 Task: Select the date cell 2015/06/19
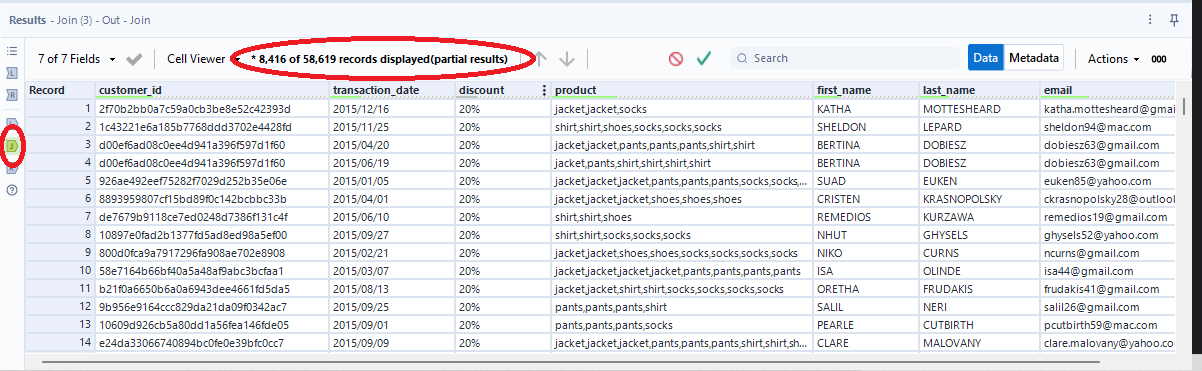[391, 163]
